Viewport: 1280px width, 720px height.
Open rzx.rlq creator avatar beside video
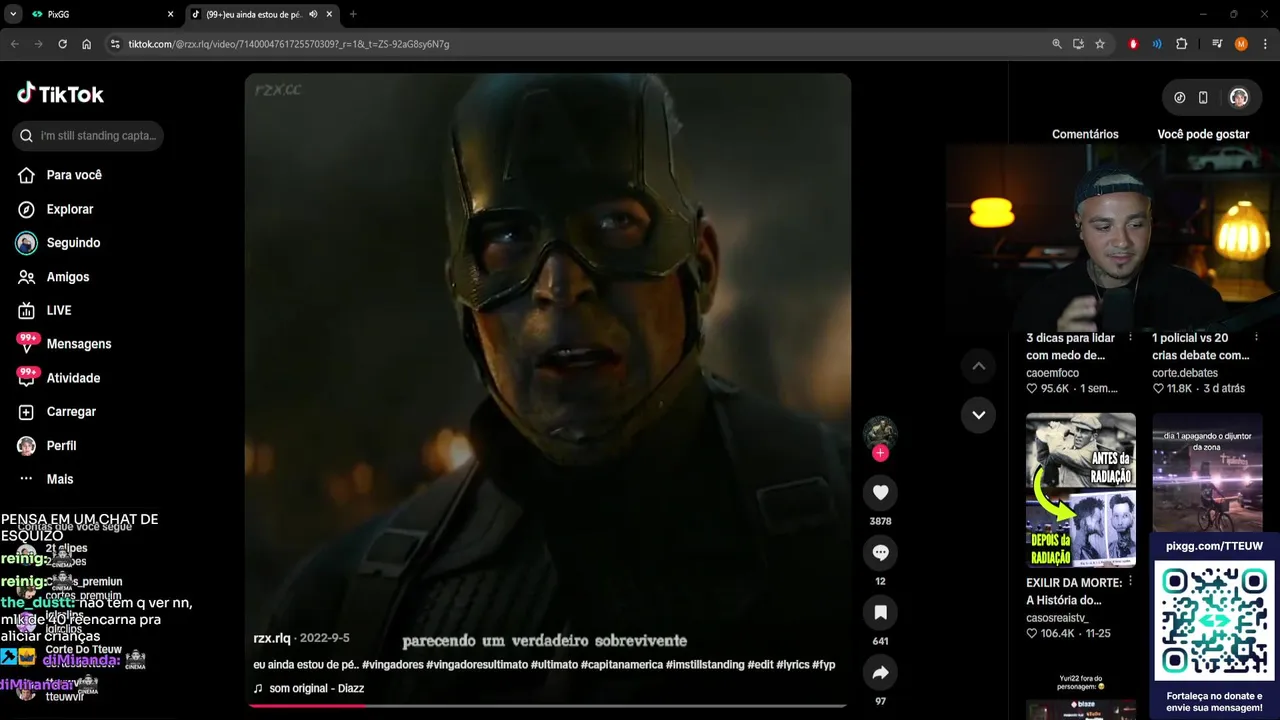(x=880, y=432)
